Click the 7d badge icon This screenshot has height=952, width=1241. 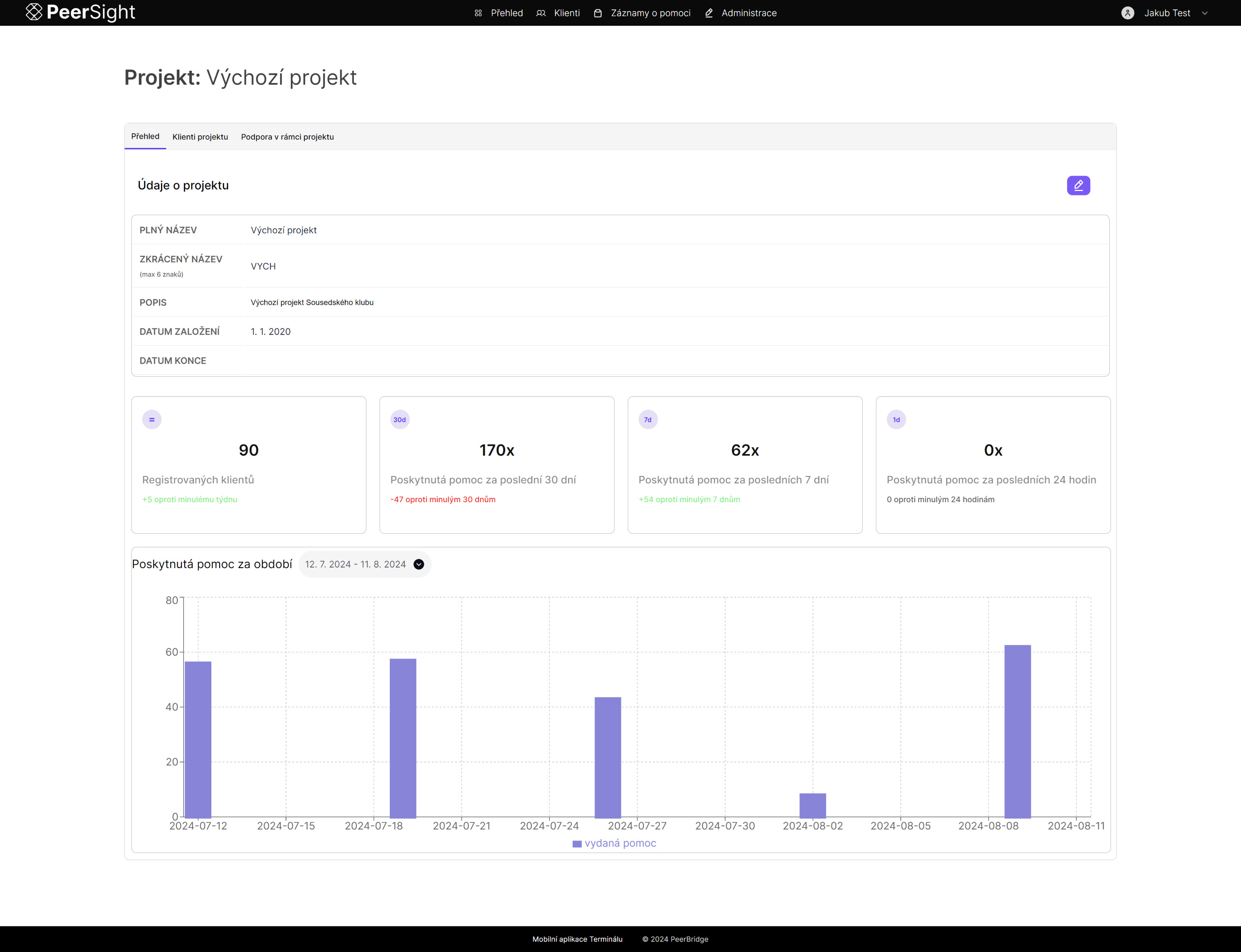tap(648, 420)
